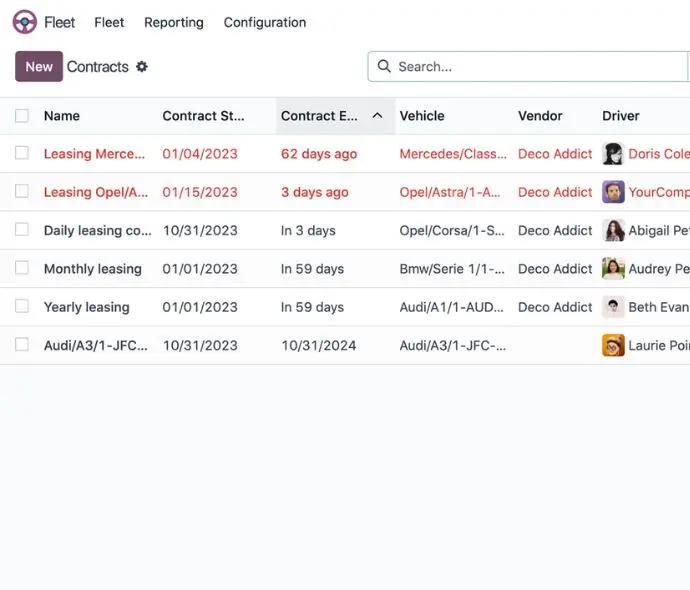Sort by the Vendor column header

tap(540, 116)
